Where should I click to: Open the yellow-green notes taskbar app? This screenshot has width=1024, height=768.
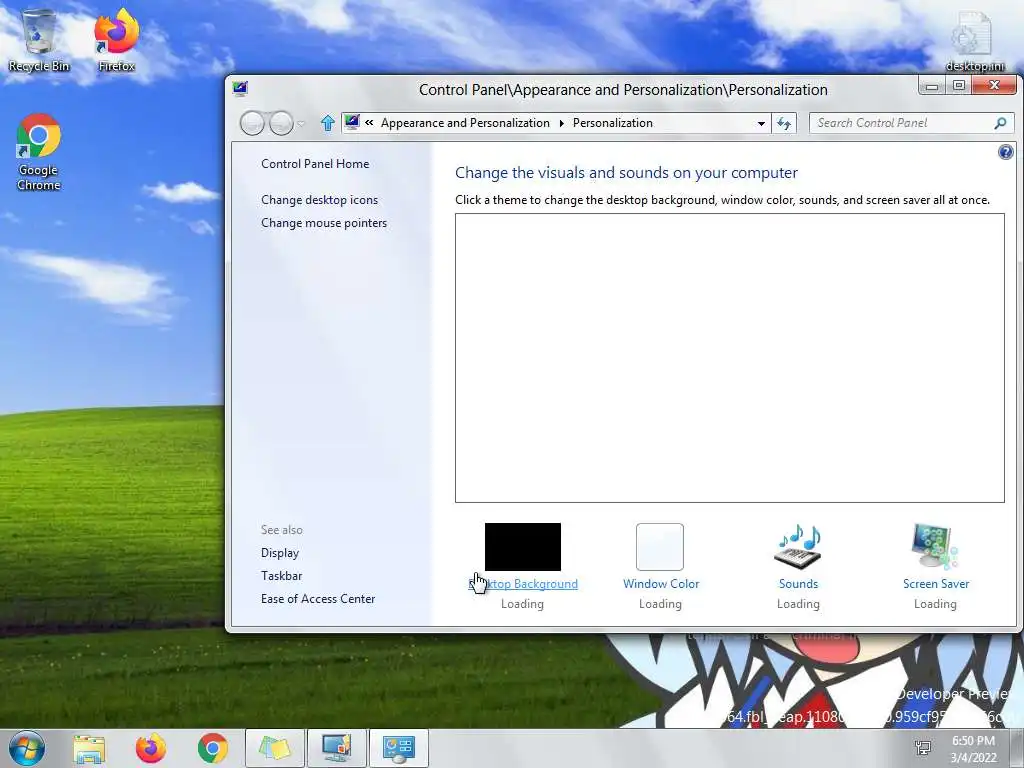tap(275, 748)
